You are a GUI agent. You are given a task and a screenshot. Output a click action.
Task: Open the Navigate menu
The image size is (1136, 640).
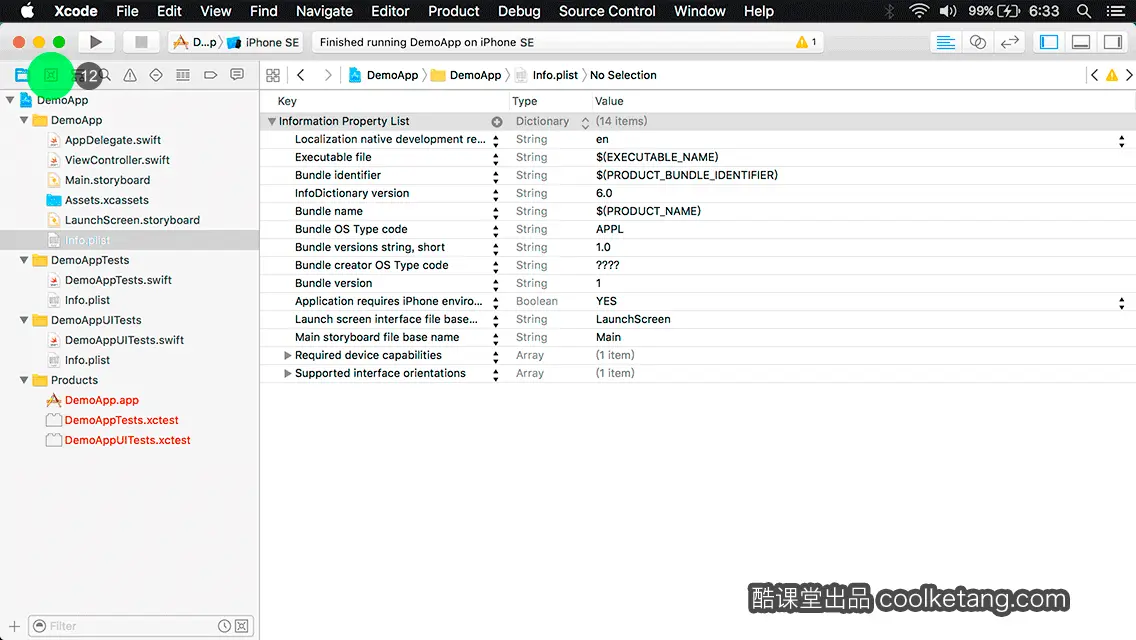324,11
